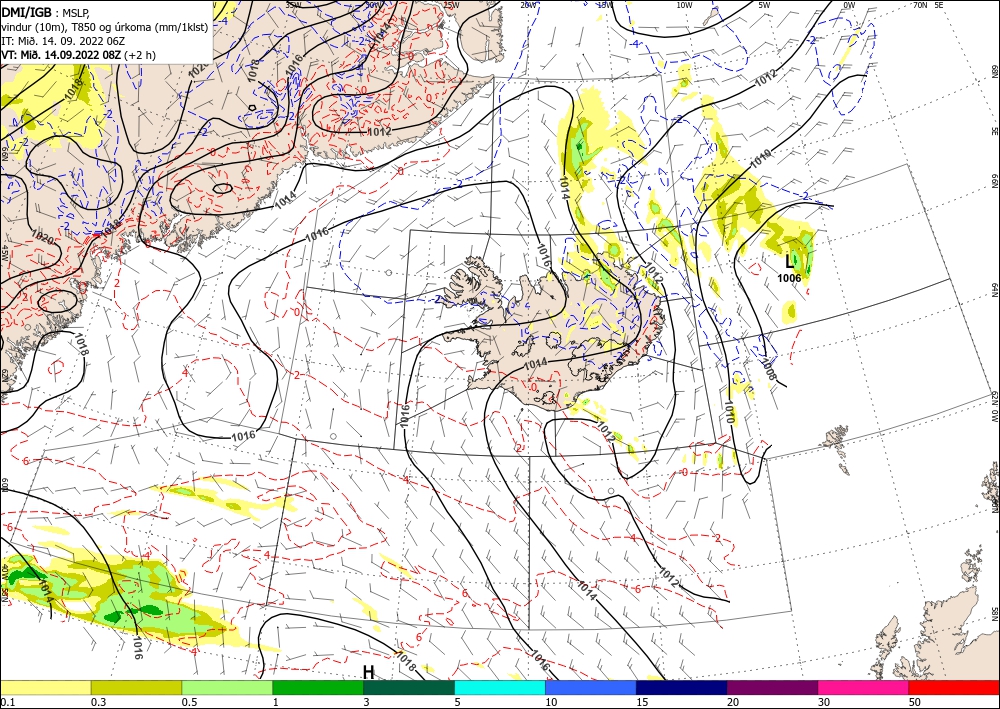Click the "30W" longitude label at top
Viewport: 1000px width, 709px height.
(374, 5)
